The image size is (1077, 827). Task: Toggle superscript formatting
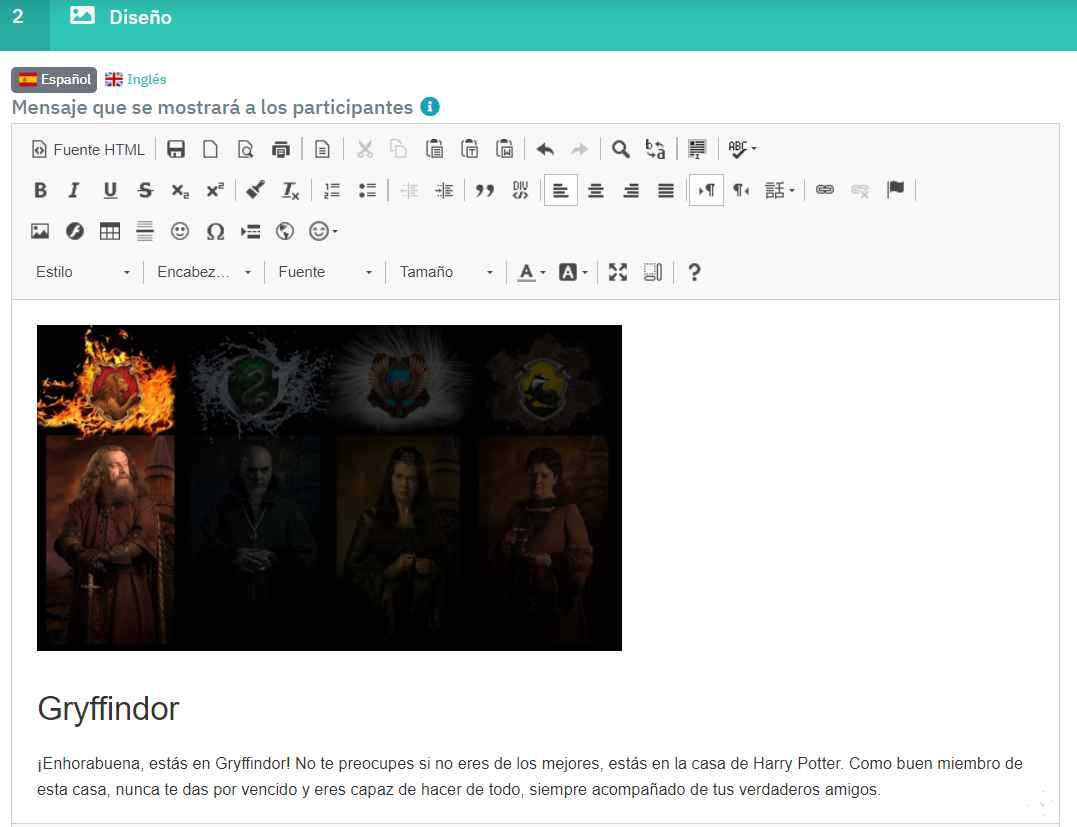click(x=215, y=190)
